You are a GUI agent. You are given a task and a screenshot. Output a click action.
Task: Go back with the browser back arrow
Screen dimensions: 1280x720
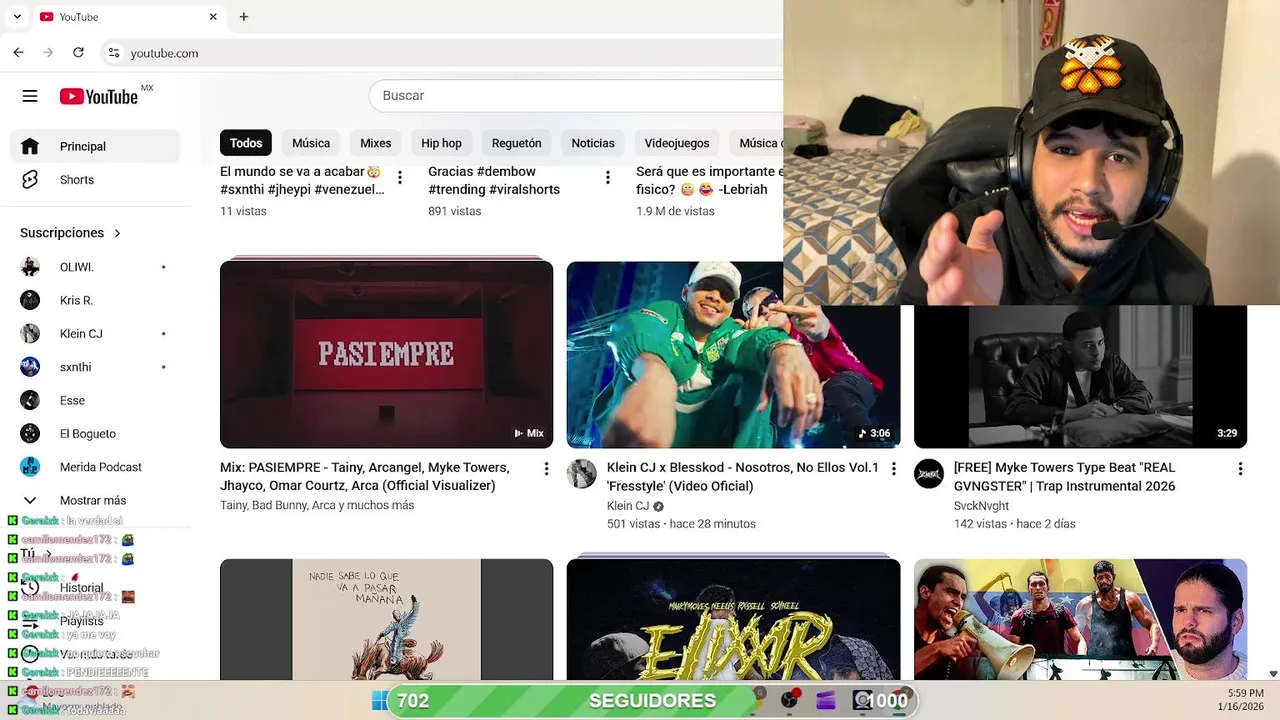click(18, 53)
